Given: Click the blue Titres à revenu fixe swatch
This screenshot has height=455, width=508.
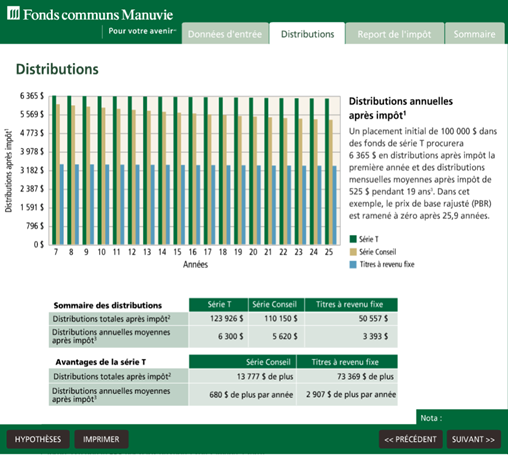Looking at the screenshot, I should point(353,264).
